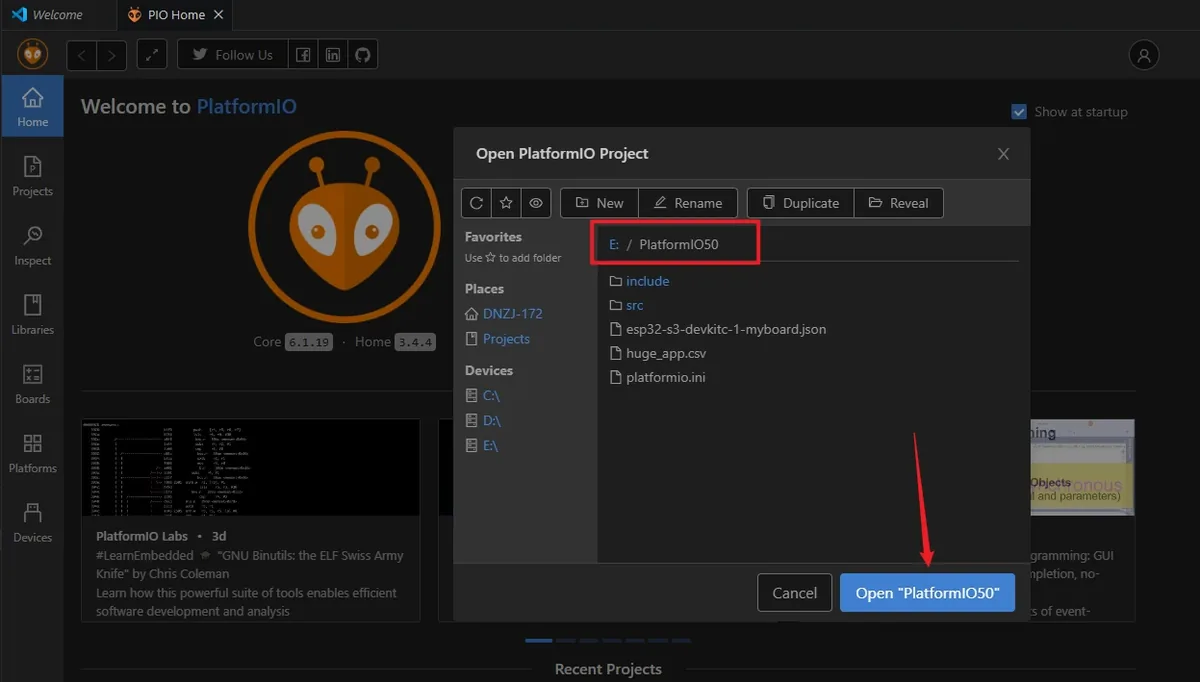Open the LinkedIn icon link

click(333, 55)
